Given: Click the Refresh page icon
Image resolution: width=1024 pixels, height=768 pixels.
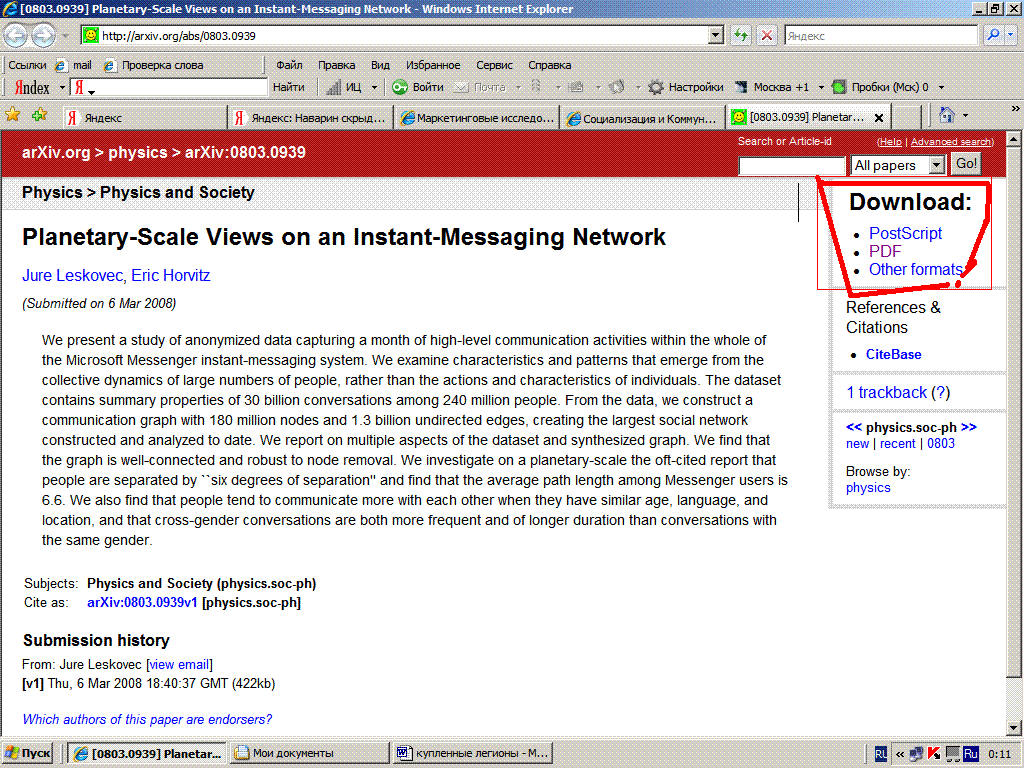Looking at the screenshot, I should 741,35.
